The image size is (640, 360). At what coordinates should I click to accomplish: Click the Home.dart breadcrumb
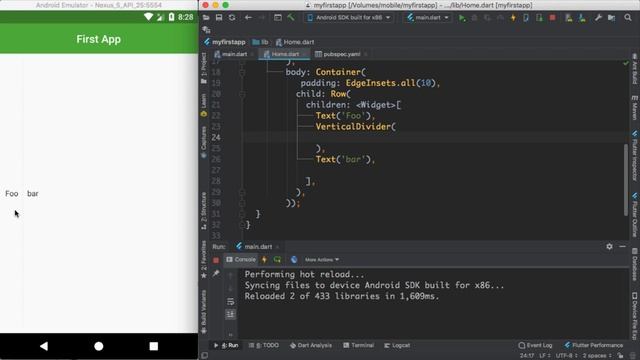pyautogui.click(x=295, y=42)
